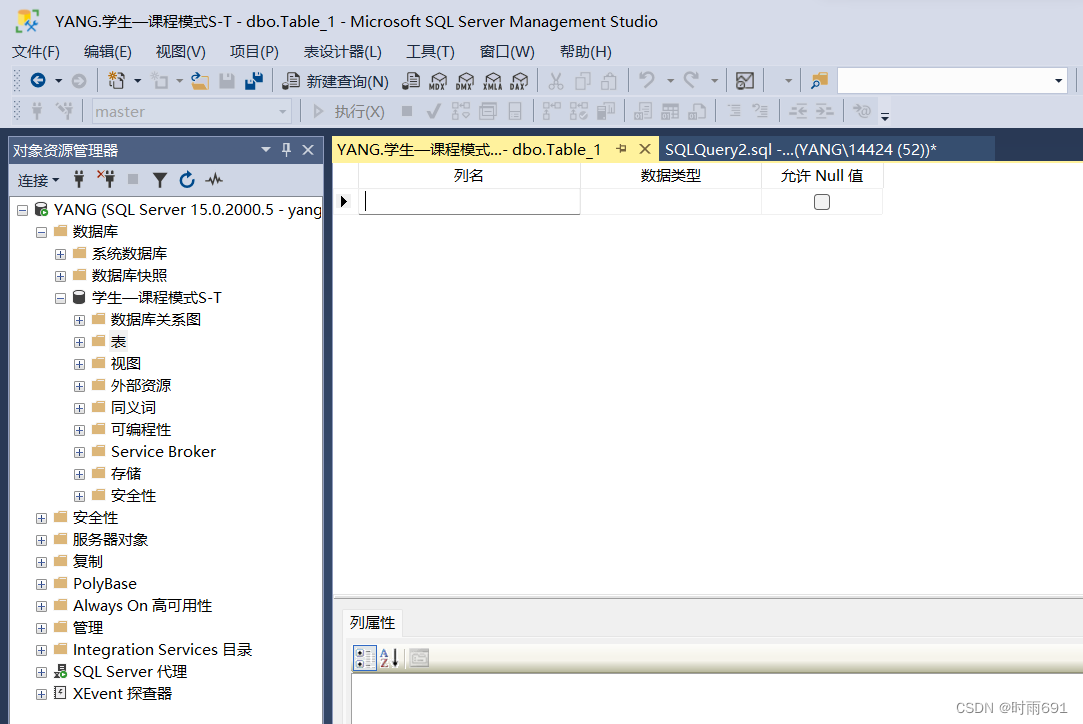Open the 视图(V) menu

pyautogui.click(x=180, y=52)
